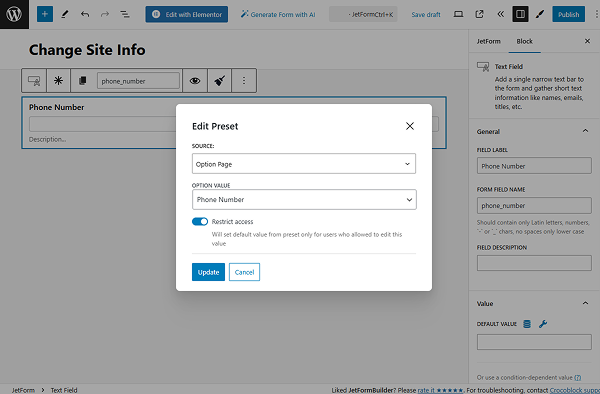Click the WordPress logo icon
Screen dimensions: 600x394
tap(14, 14)
